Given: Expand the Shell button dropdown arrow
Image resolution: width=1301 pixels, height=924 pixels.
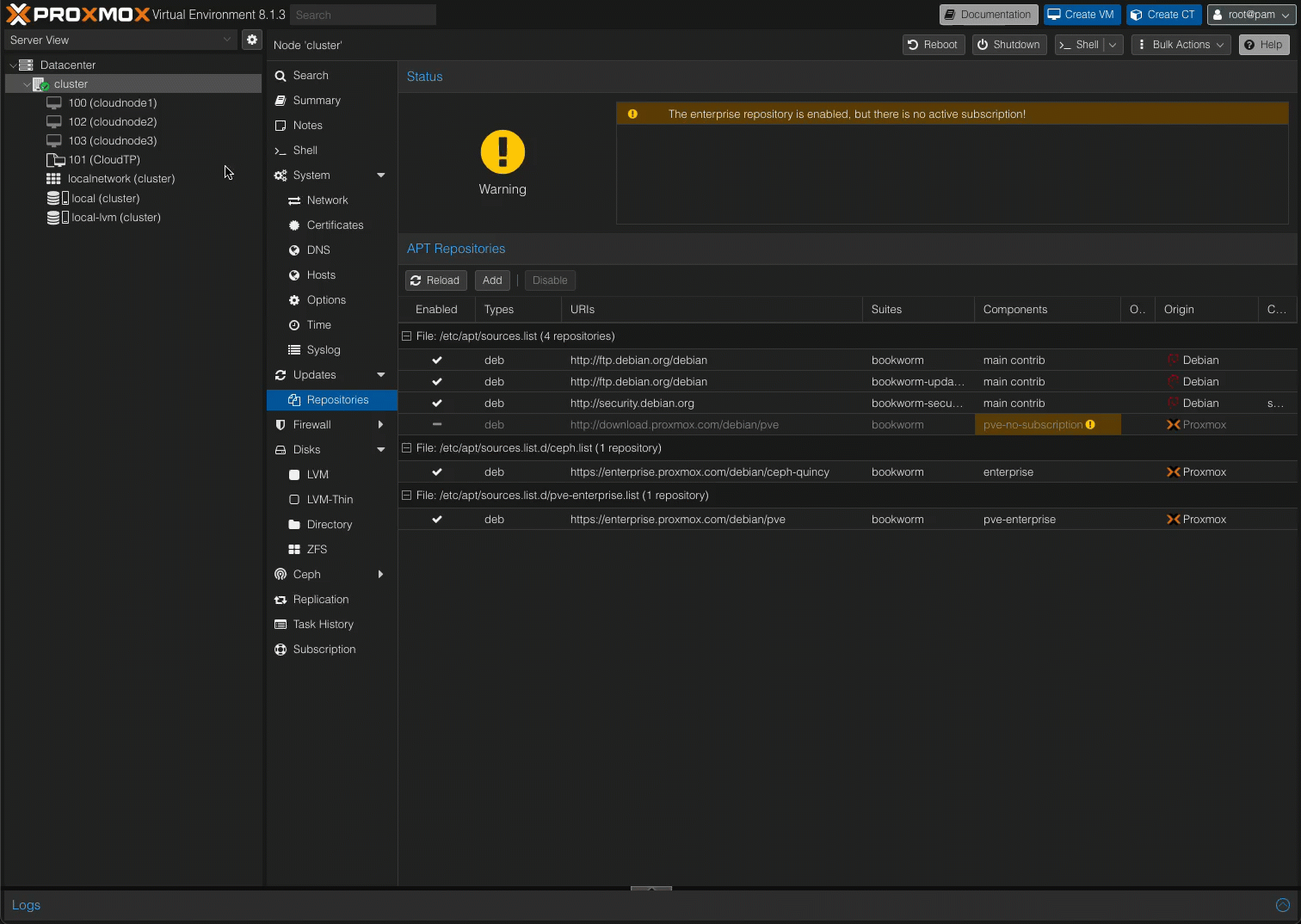Looking at the screenshot, I should tap(1113, 45).
